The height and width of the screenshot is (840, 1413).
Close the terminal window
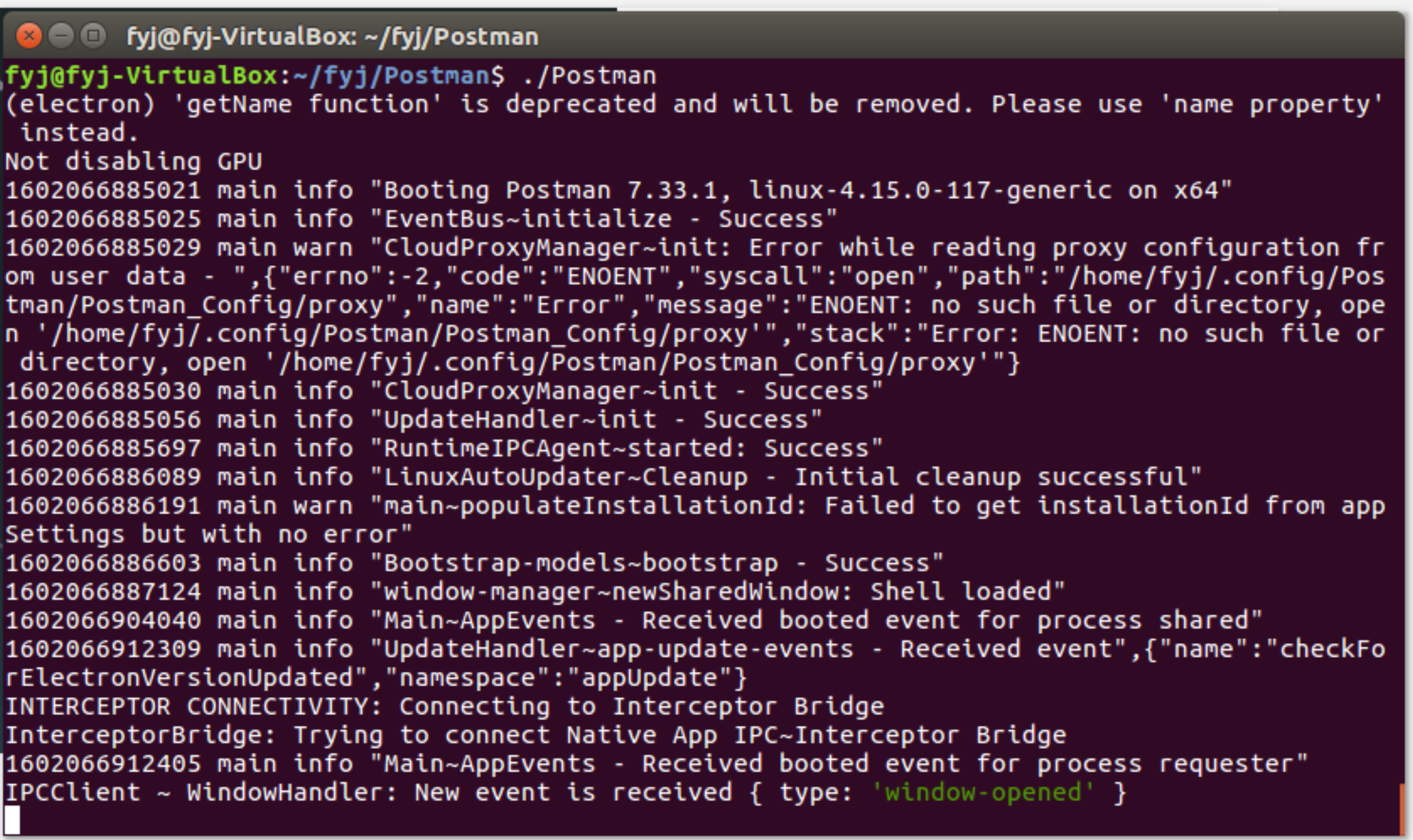(29, 35)
